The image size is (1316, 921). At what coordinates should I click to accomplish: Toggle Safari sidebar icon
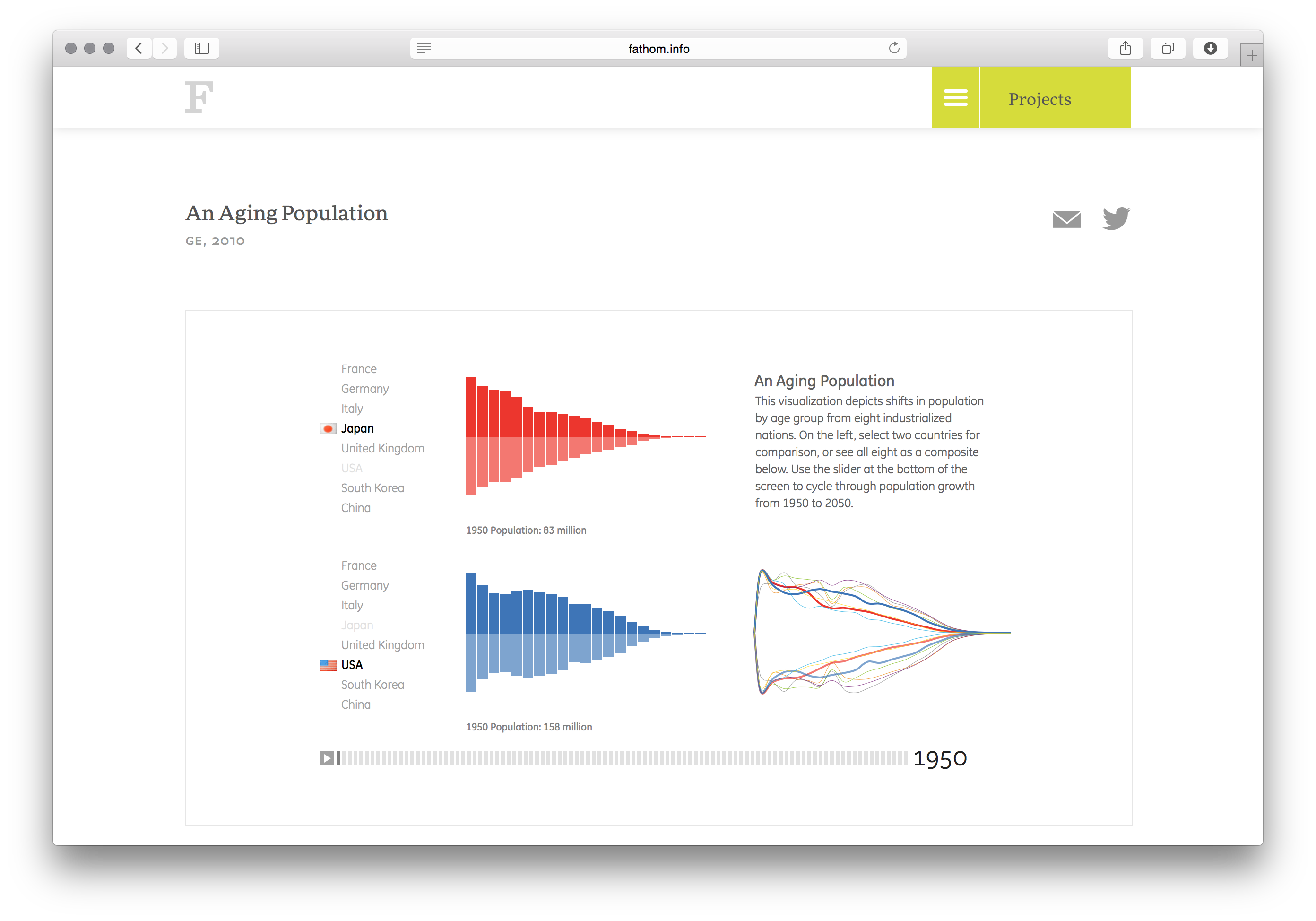202,48
